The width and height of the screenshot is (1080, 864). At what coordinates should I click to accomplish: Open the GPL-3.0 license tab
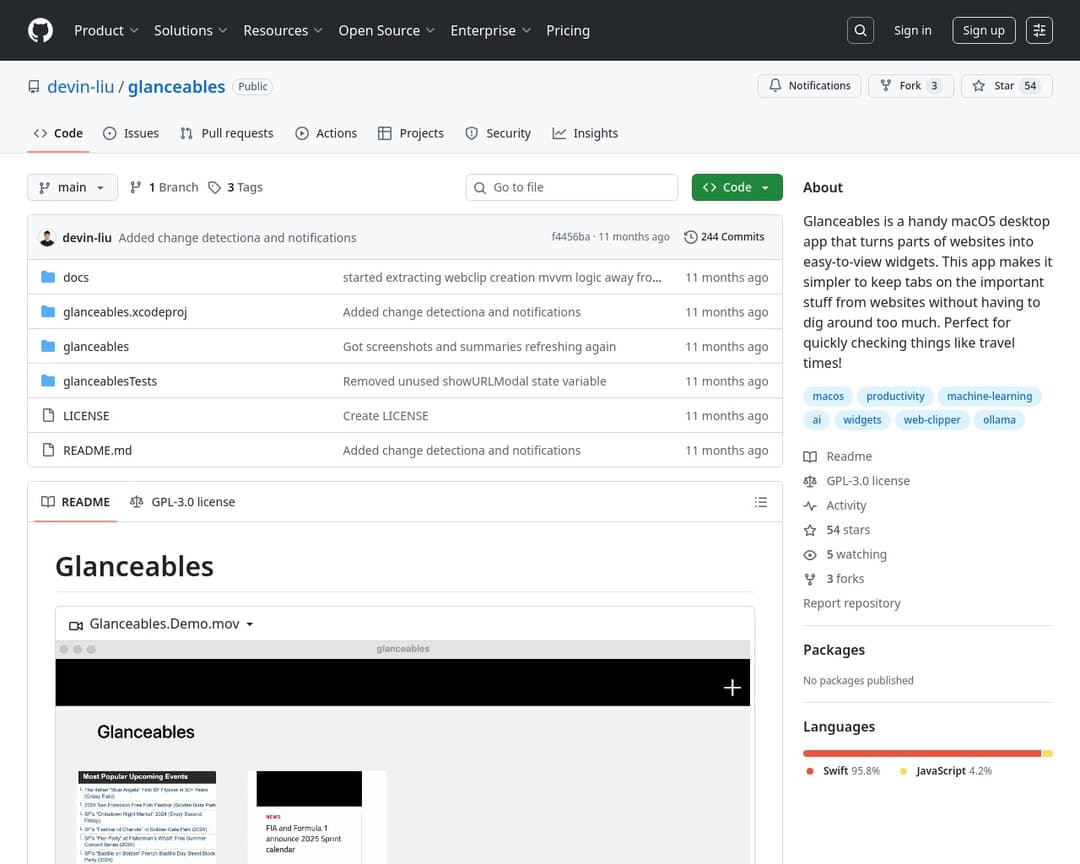(183, 502)
